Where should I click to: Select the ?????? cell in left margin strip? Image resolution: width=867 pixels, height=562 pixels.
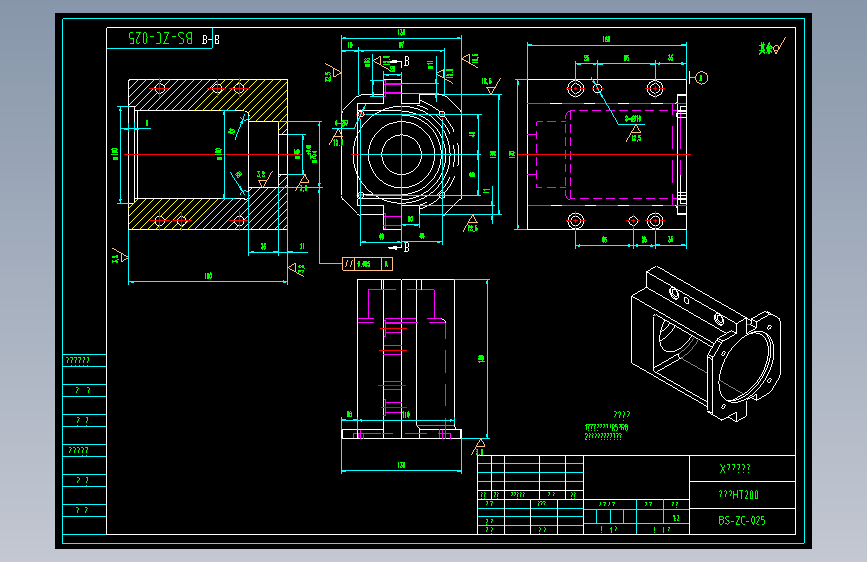click(85, 361)
